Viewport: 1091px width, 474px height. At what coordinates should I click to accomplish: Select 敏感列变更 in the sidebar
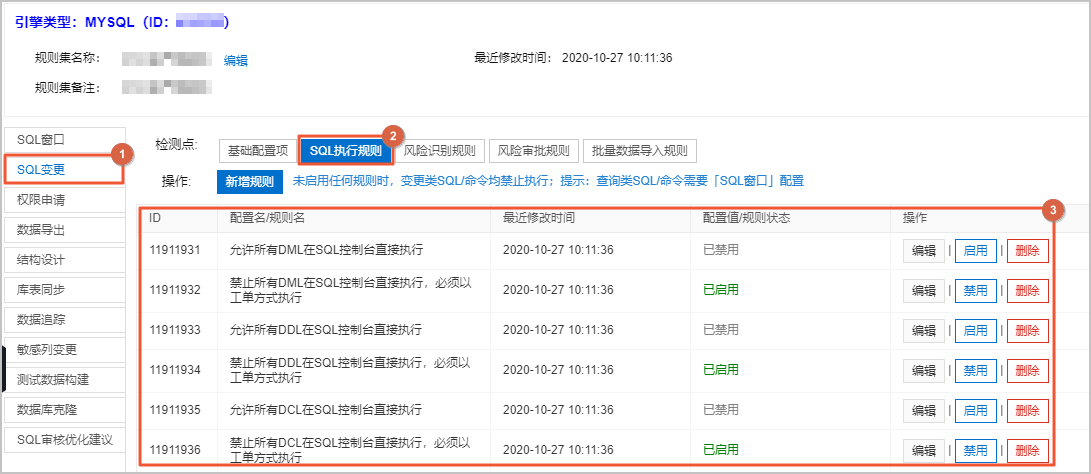tap(65, 349)
